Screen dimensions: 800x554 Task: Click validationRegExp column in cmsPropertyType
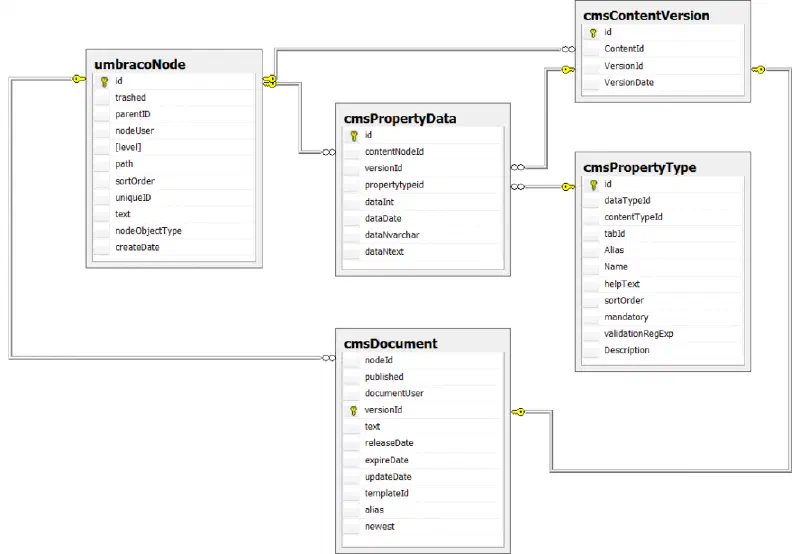662,334
